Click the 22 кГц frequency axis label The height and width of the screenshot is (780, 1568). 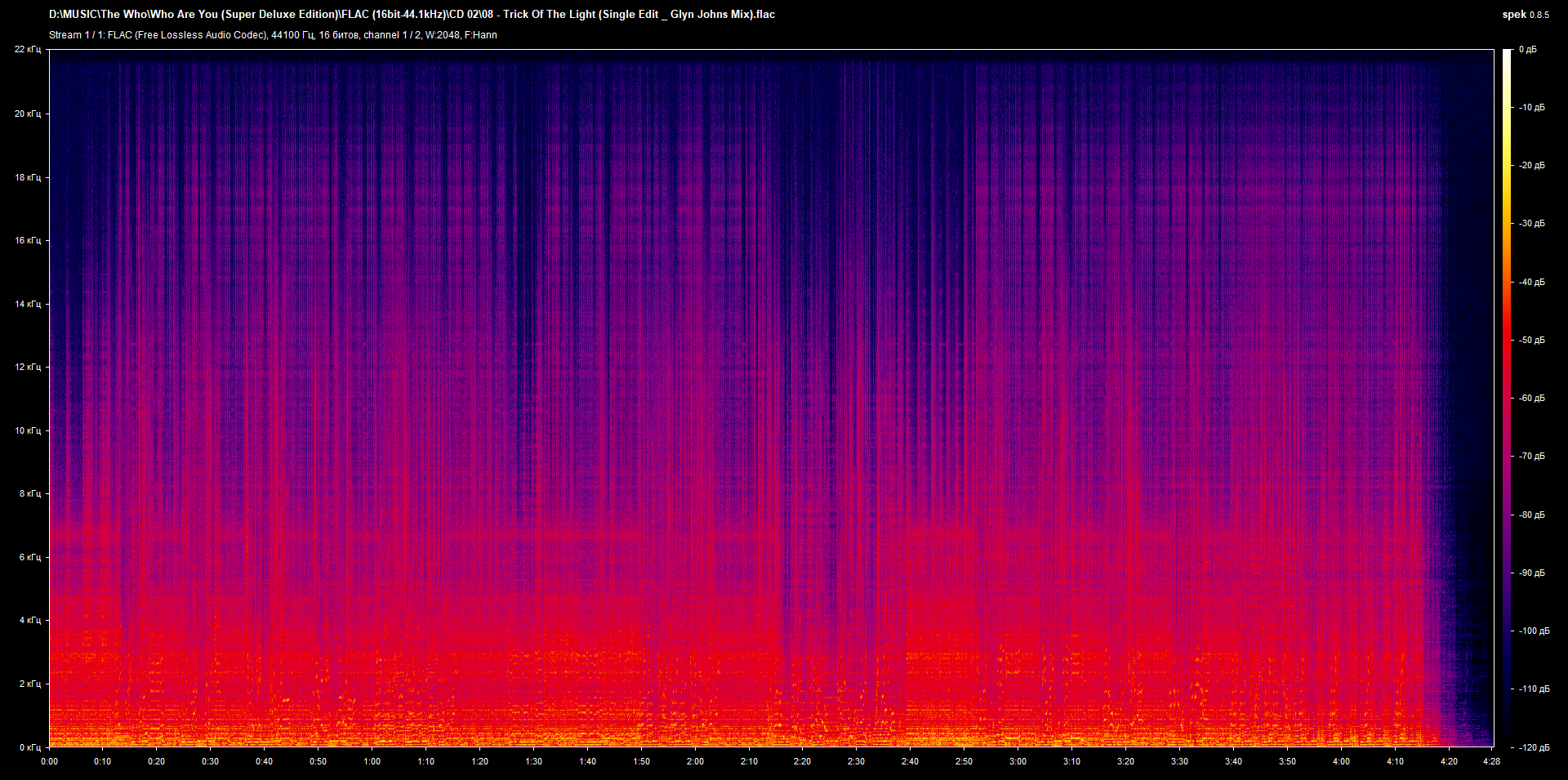tap(27, 49)
